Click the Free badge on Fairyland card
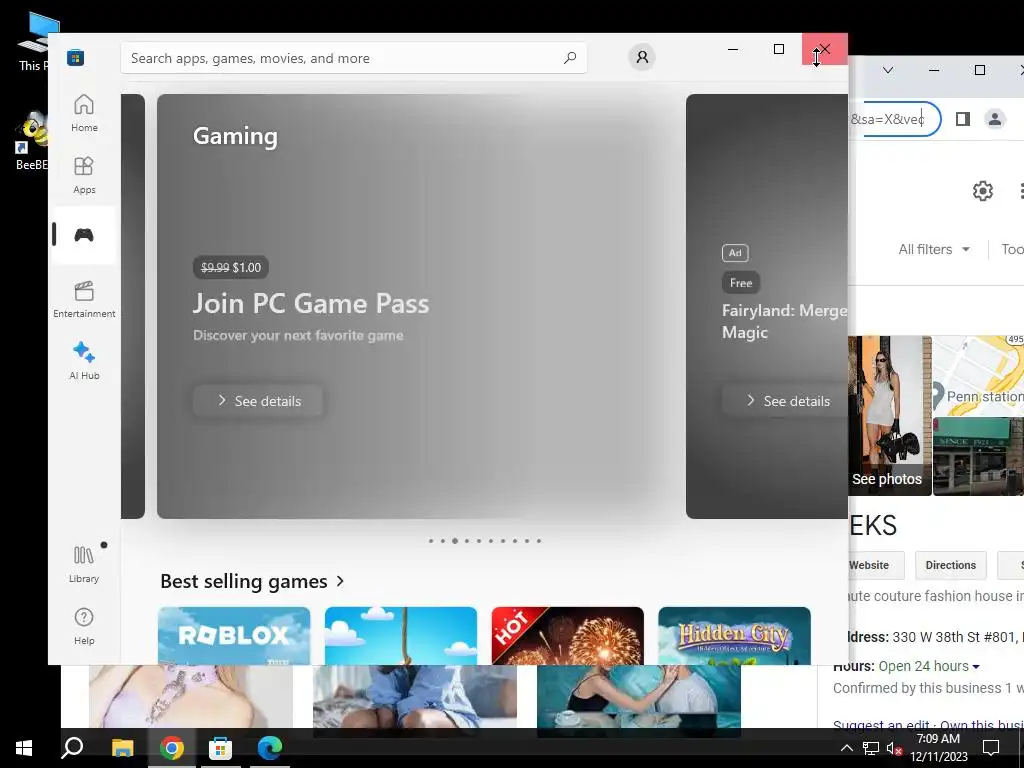Viewport: 1024px width, 768px height. coord(741,283)
